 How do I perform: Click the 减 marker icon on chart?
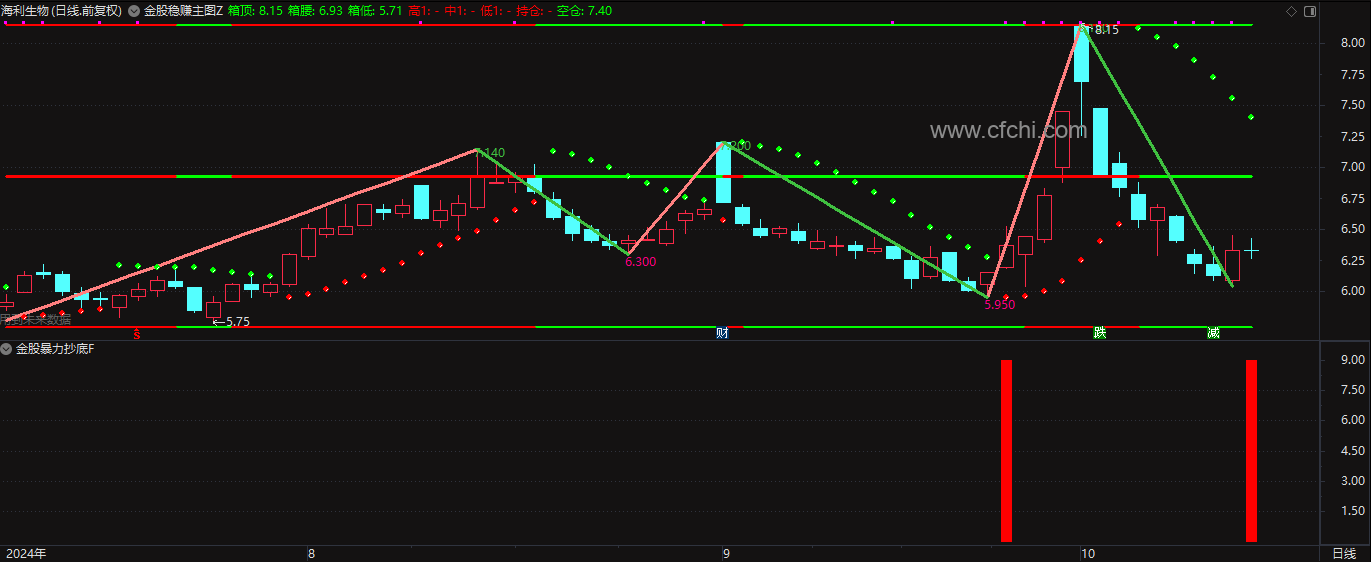1213,333
